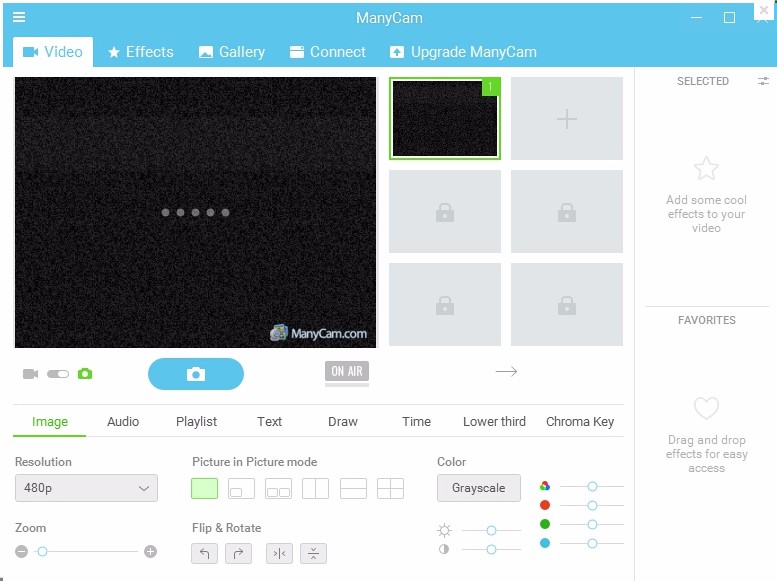Click the red channel dot

(545, 505)
